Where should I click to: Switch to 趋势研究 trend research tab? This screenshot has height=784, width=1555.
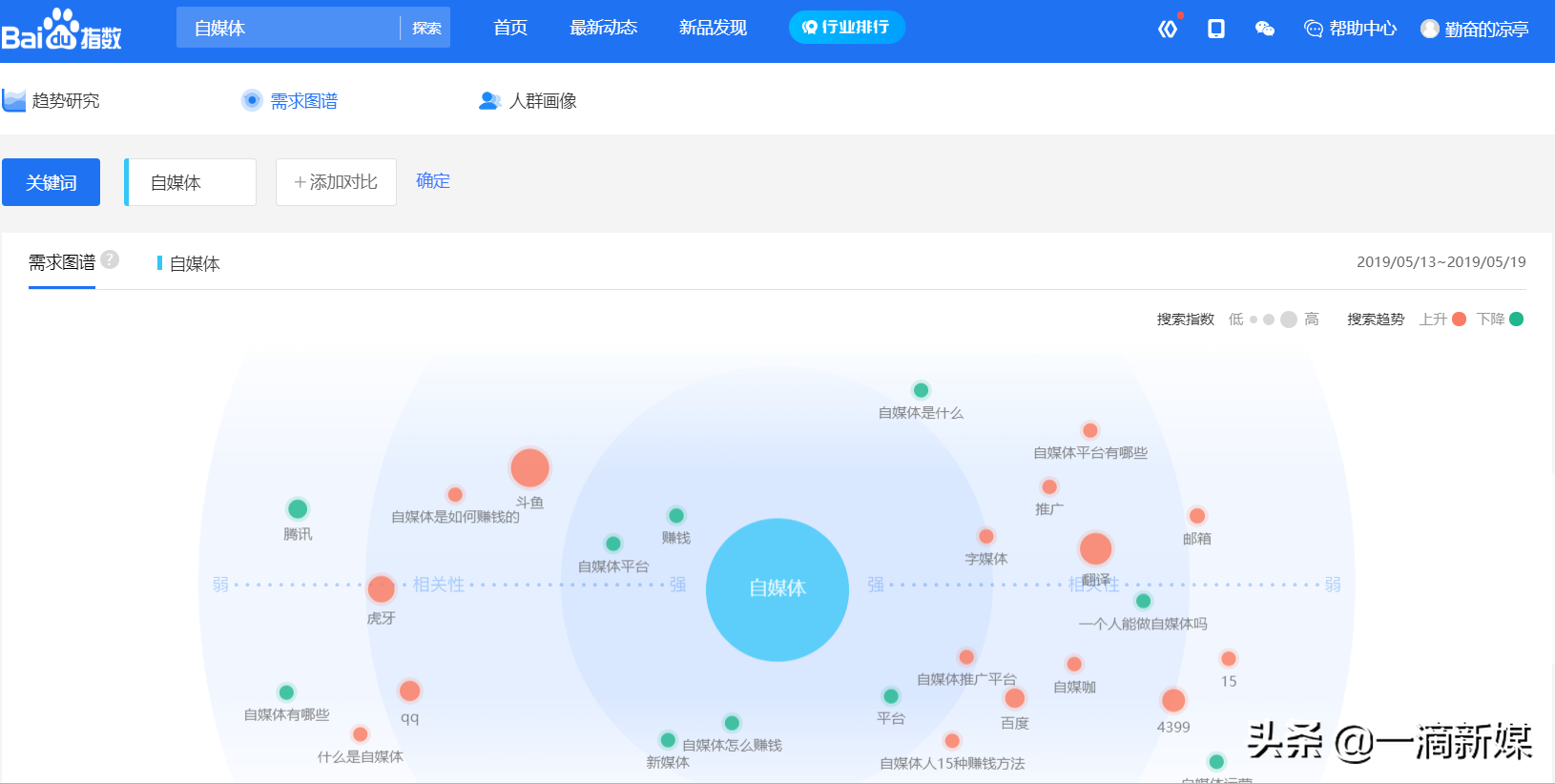click(52, 101)
